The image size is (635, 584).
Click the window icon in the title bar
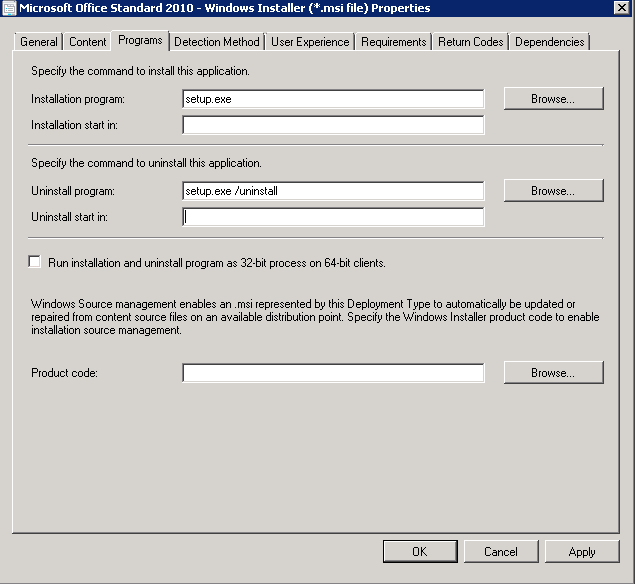[9, 8]
